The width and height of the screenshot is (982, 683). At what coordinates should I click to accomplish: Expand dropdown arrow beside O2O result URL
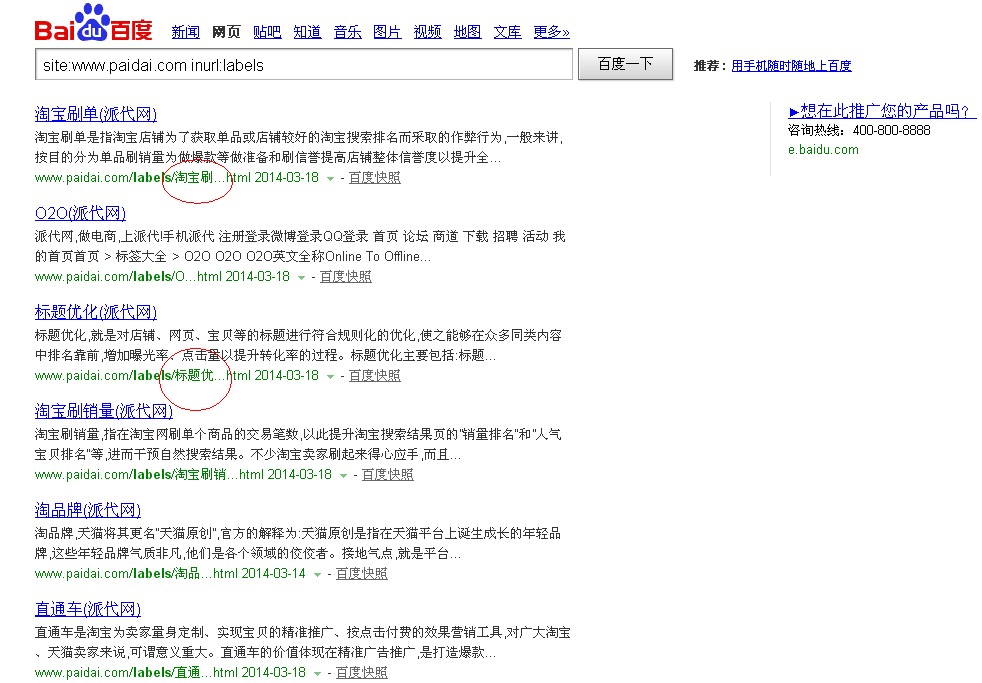pos(301,278)
